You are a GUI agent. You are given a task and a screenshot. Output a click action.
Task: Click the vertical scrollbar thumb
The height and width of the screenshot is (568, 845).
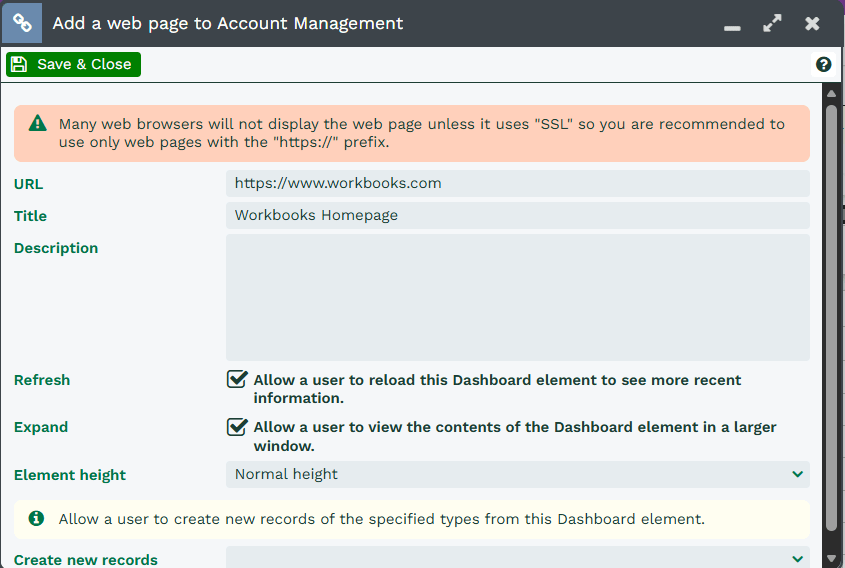click(830, 315)
